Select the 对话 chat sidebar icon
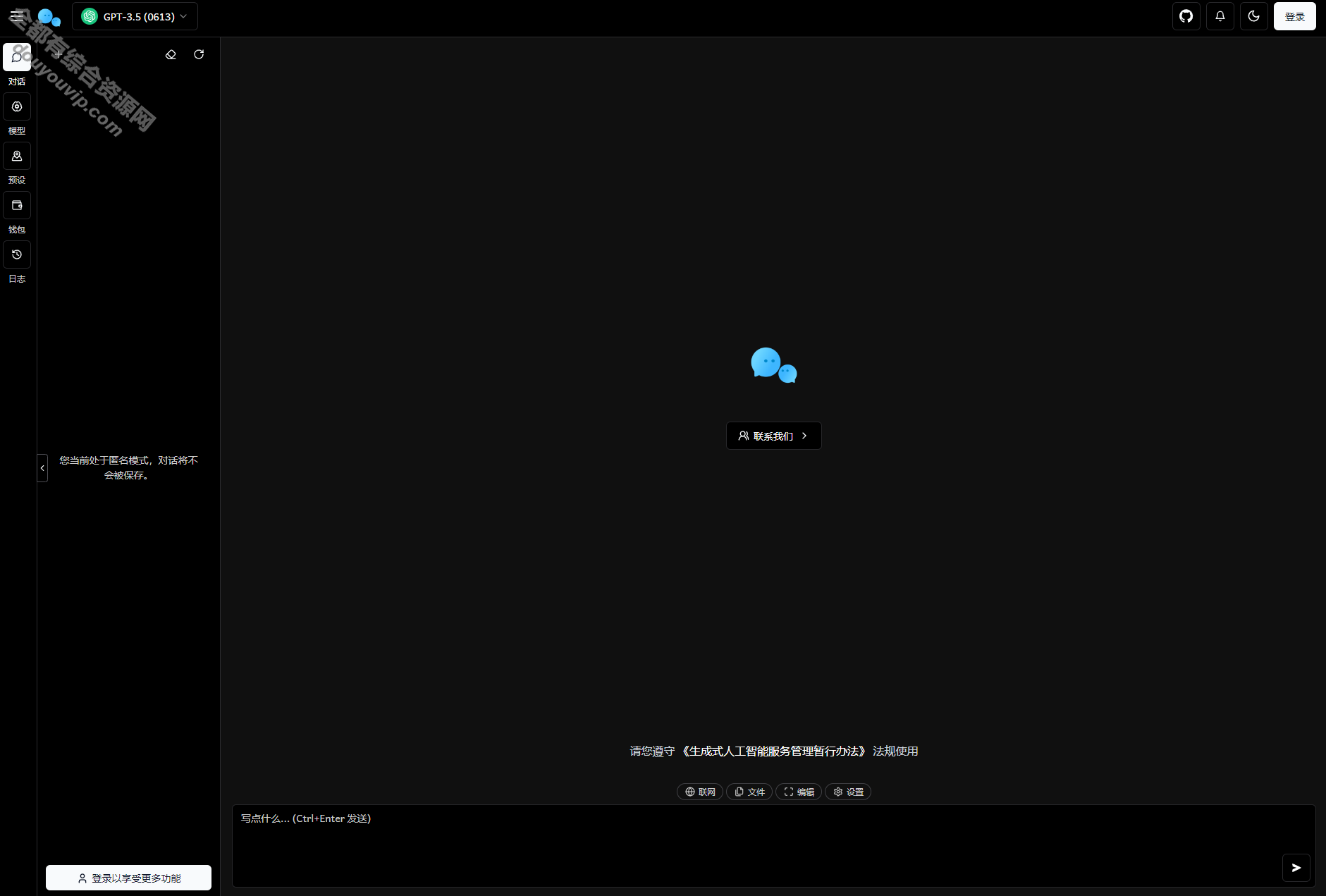Viewport: 1326px width, 896px height. click(x=17, y=57)
